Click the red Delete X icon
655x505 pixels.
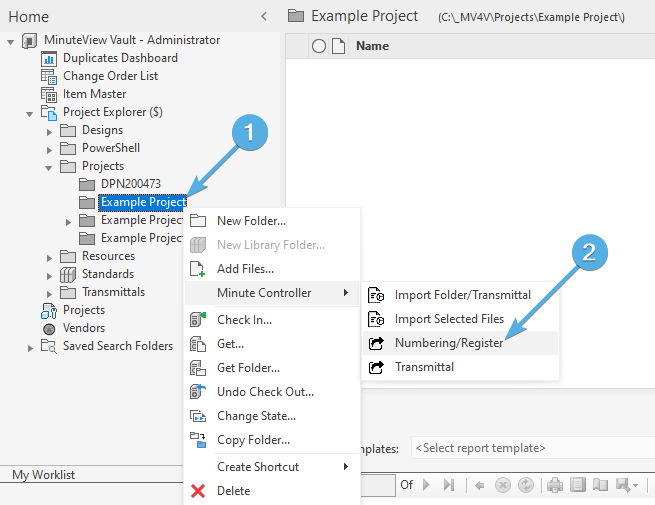click(198, 491)
